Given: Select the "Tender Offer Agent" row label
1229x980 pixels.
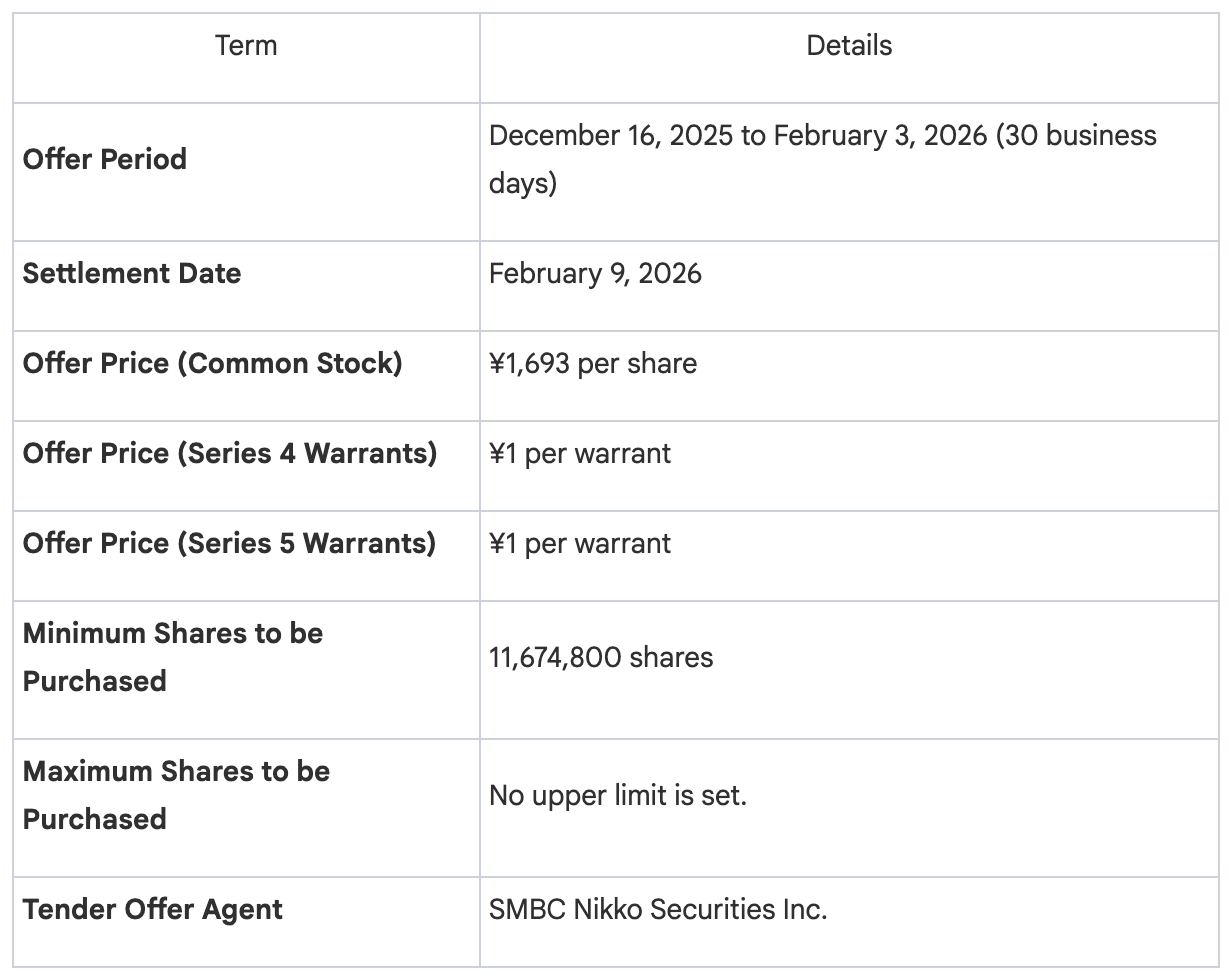Looking at the screenshot, I should pos(153,910).
